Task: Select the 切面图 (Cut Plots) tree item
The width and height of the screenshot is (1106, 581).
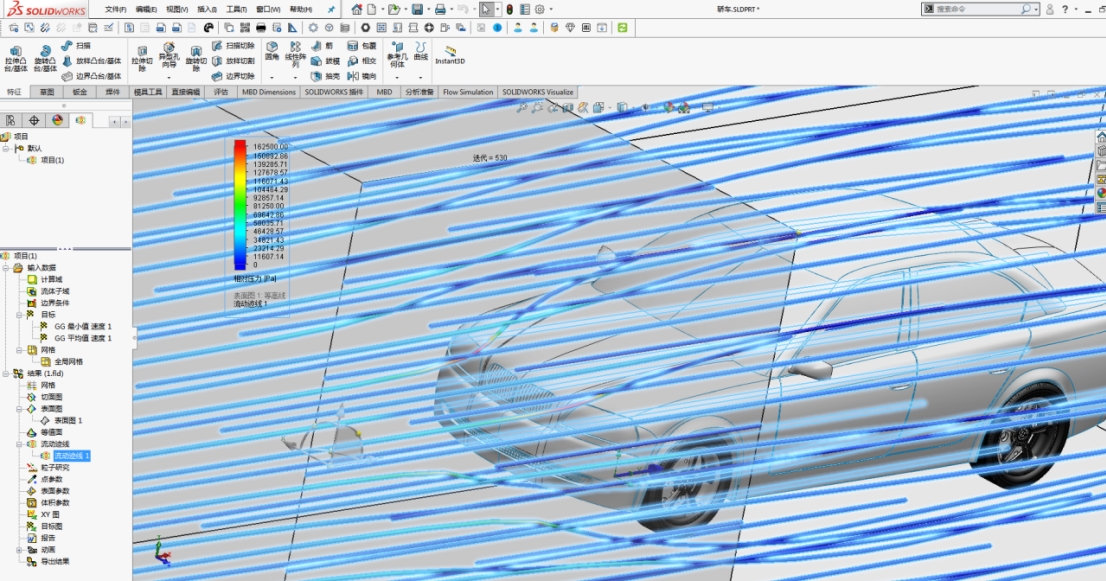Action: click(51, 397)
